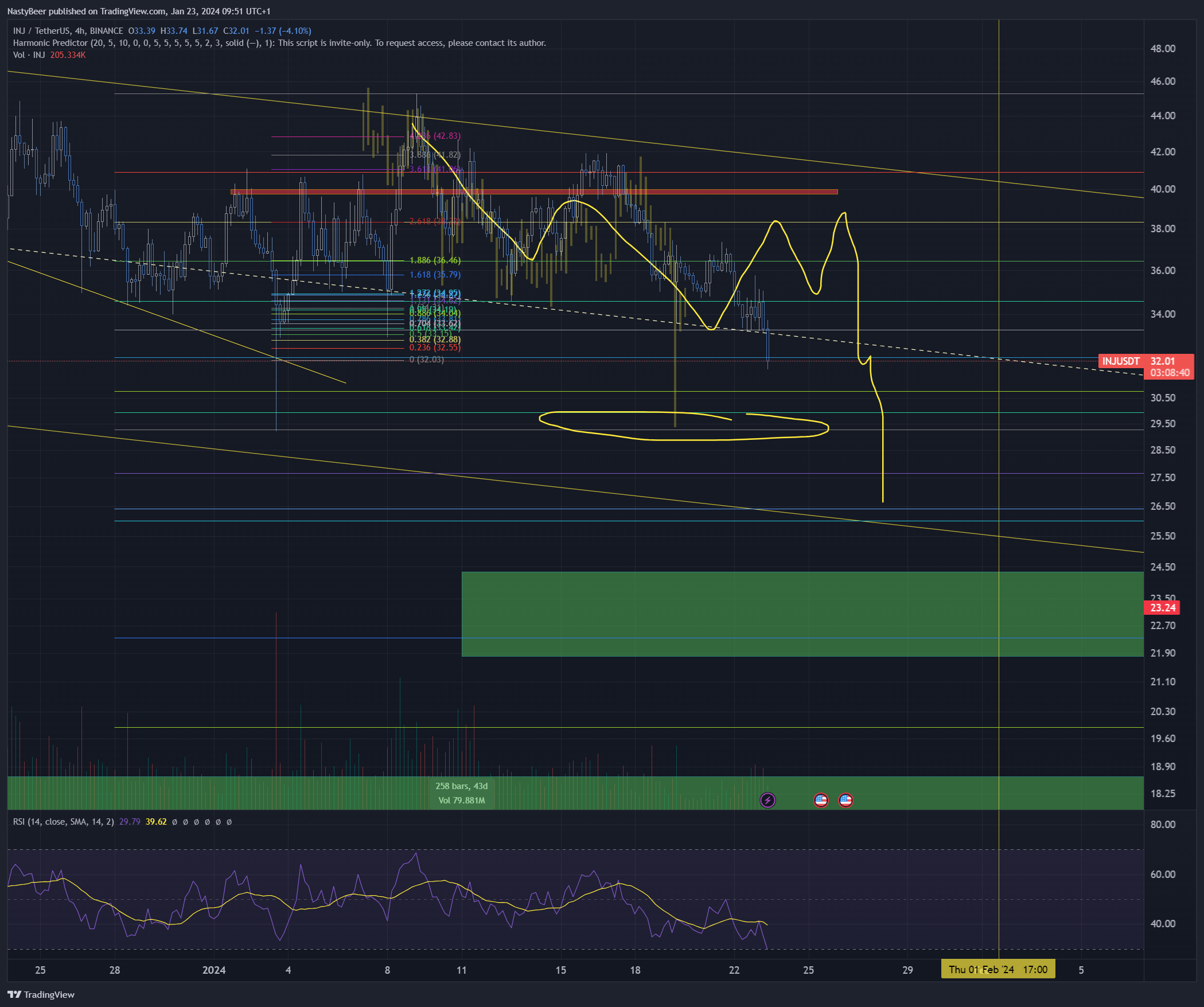Click the red 23.24 price label
The image size is (1204, 1007).
[x=1162, y=607]
